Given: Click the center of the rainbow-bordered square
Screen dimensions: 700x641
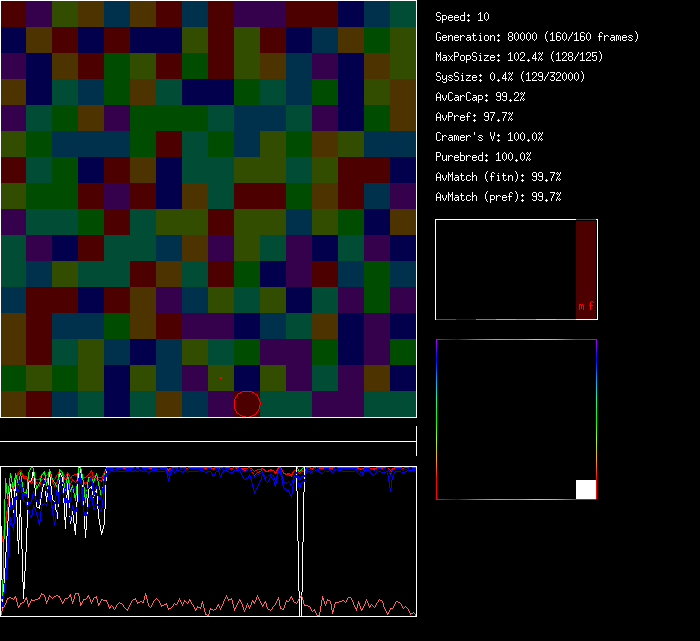Looking at the screenshot, I should [516, 419].
